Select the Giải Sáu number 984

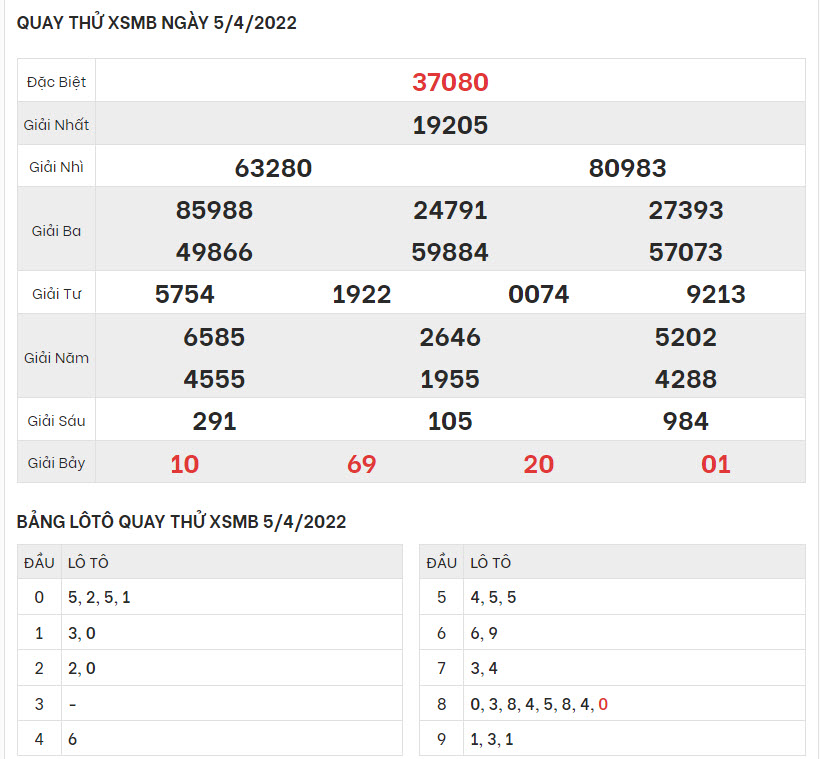pyautogui.click(x=686, y=421)
